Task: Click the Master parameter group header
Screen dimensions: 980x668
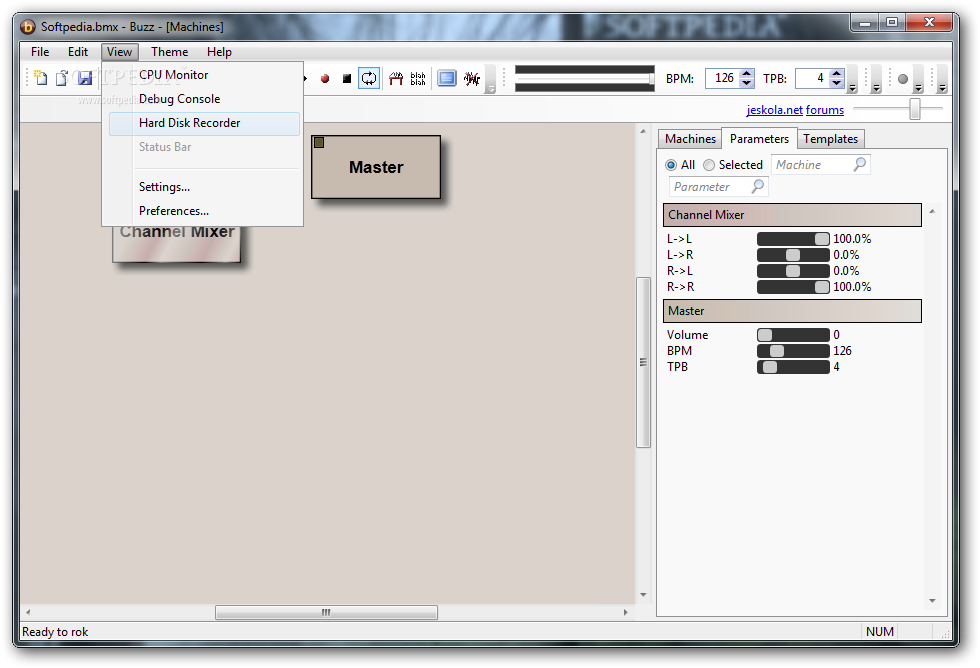Action: 792,311
